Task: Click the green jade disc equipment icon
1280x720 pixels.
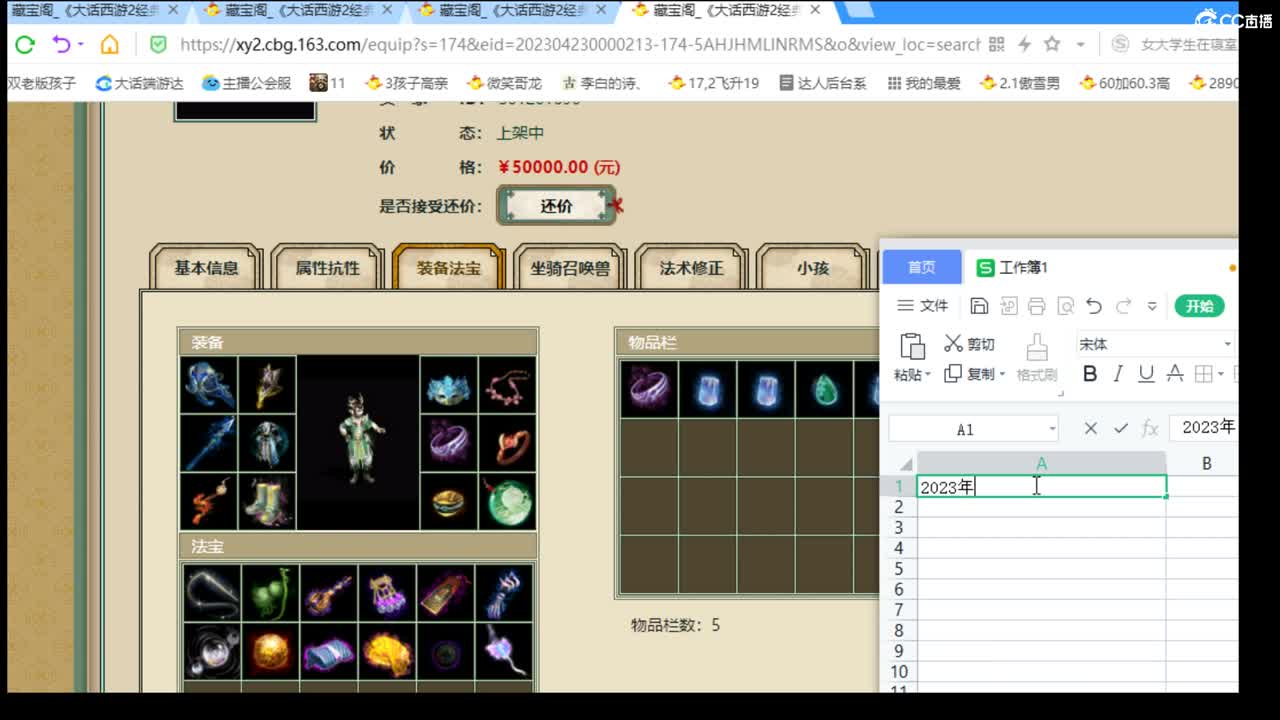Action: pos(507,501)
